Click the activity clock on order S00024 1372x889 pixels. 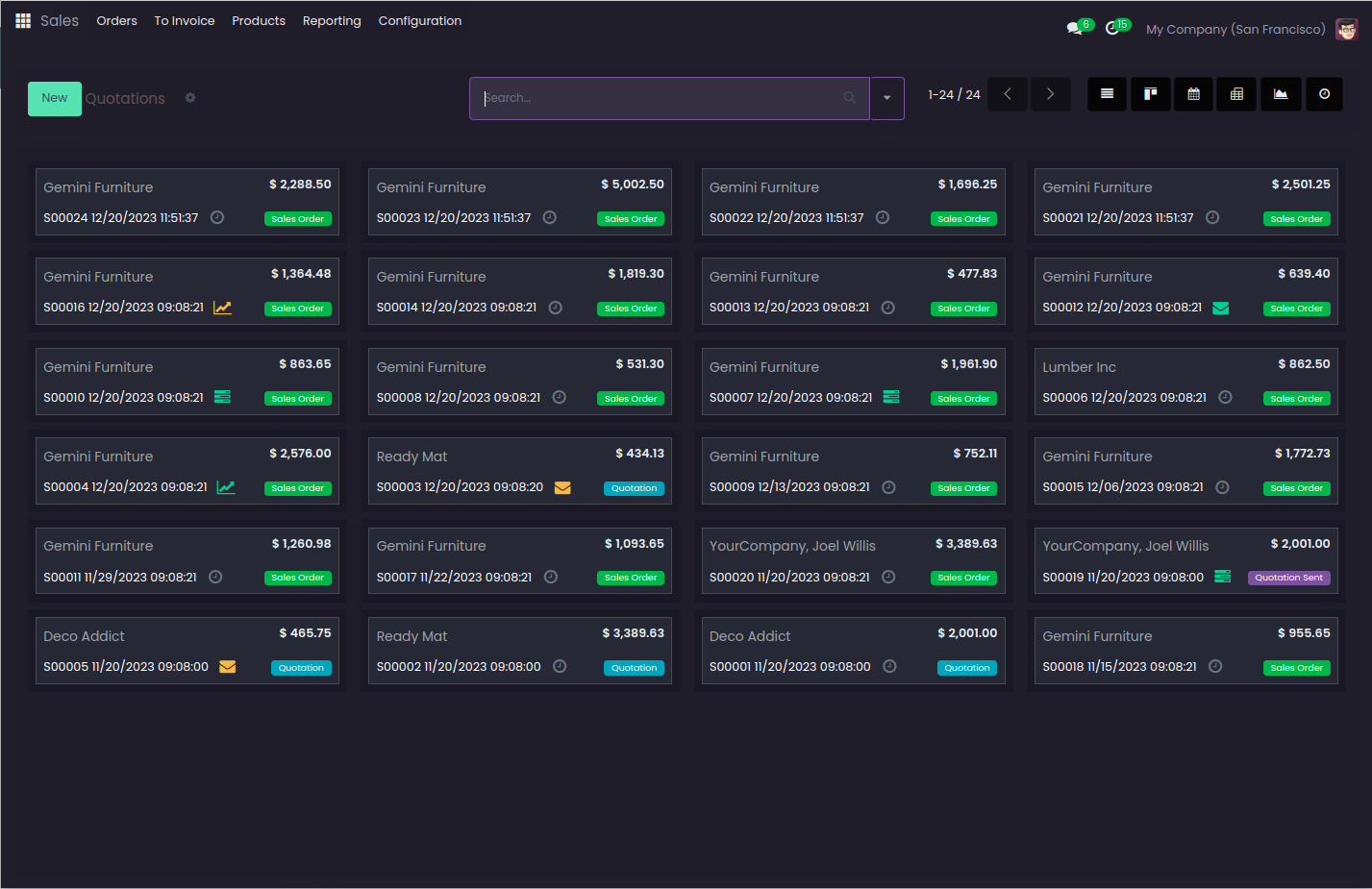217,217
